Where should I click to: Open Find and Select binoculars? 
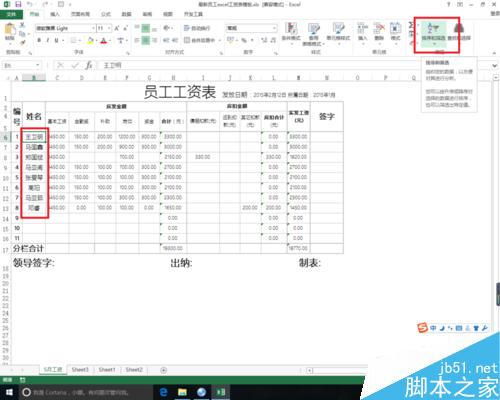459,32
